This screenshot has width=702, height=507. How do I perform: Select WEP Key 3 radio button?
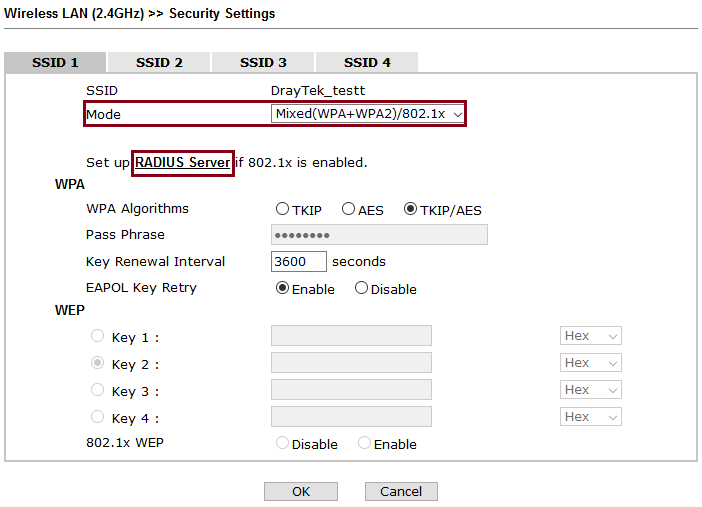(98, 390)
